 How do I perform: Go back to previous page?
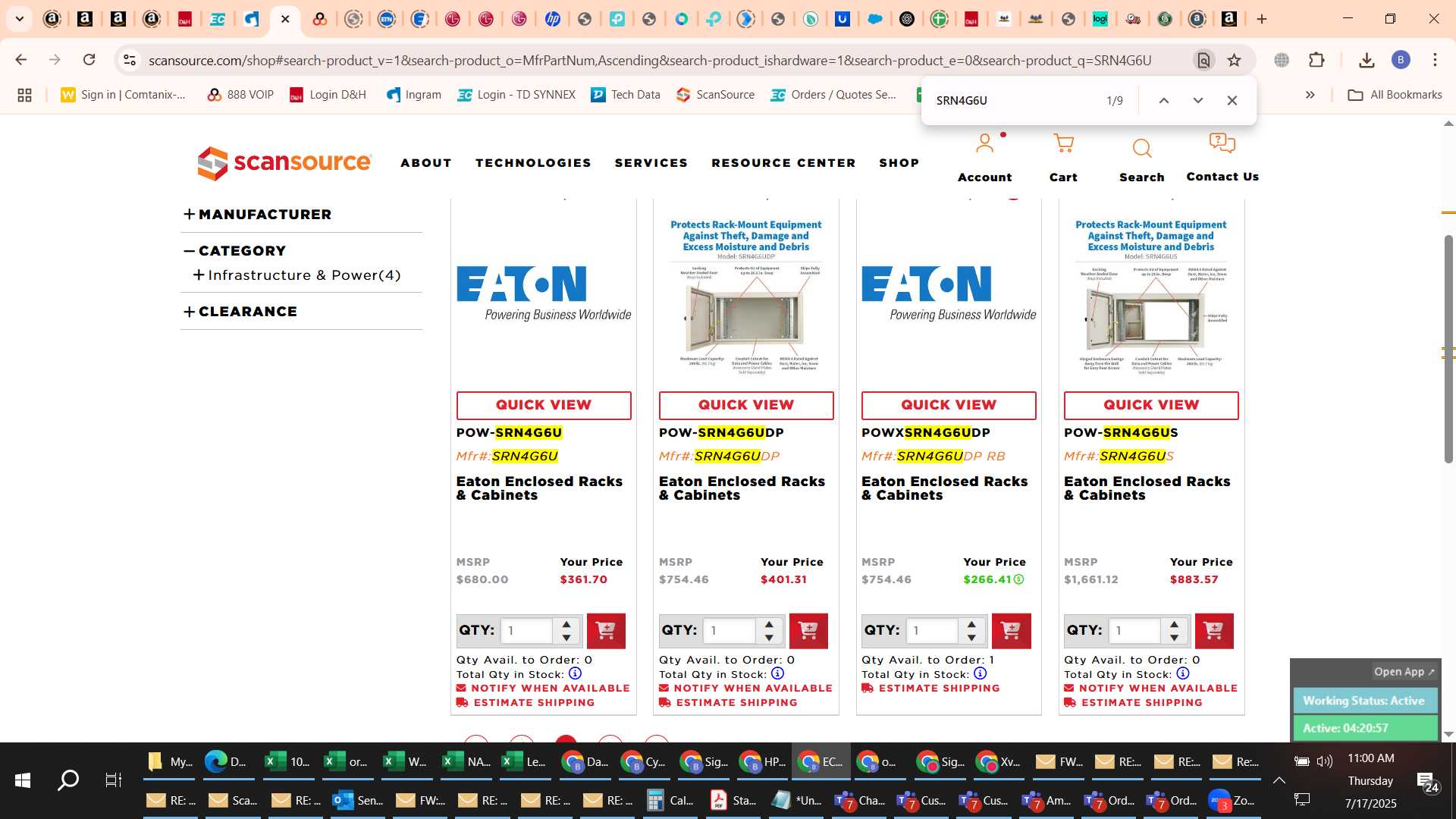(x=21, y=60)
